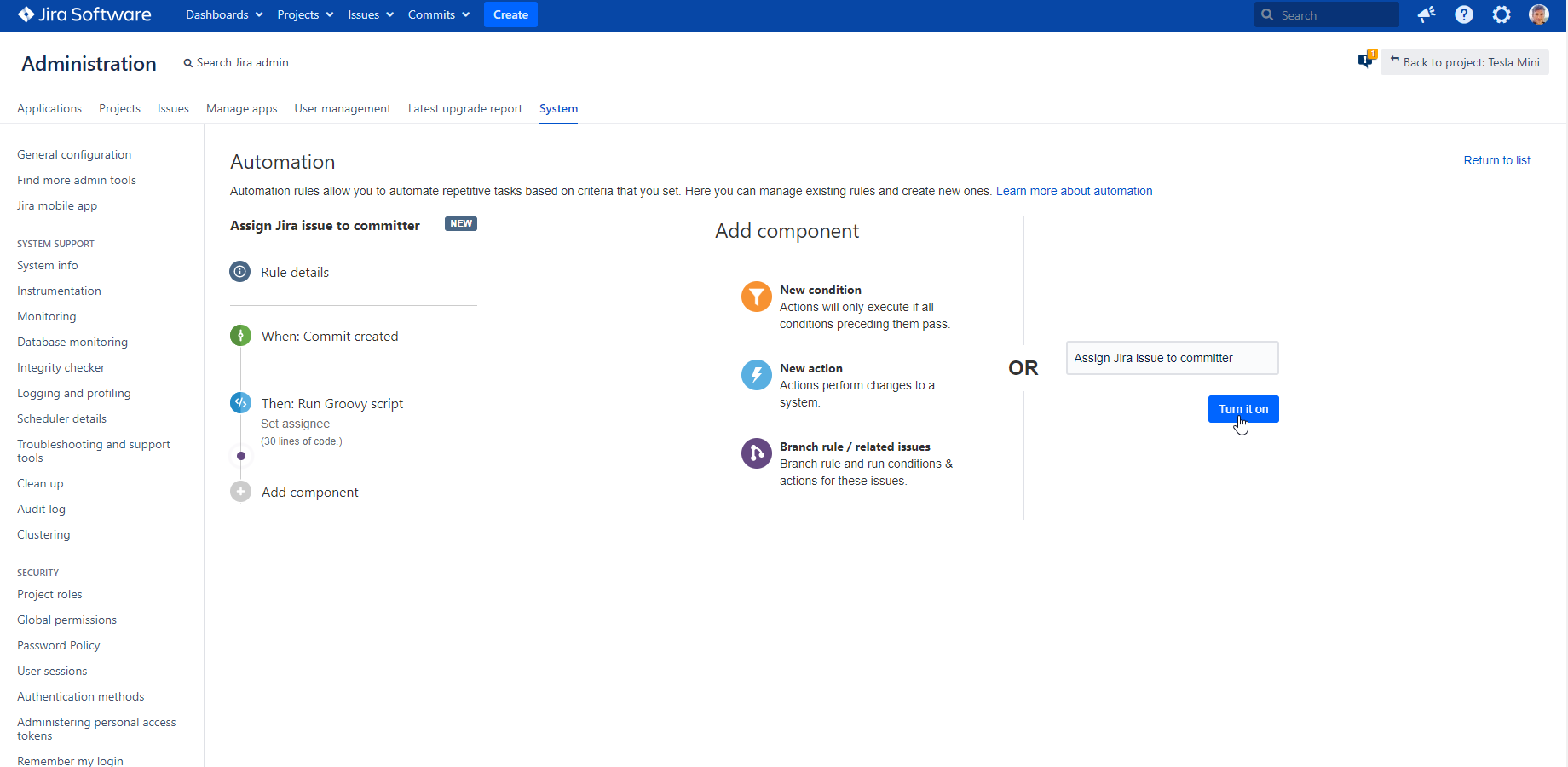
Task: Click the Add component step label
Action: tap(309, 492)
